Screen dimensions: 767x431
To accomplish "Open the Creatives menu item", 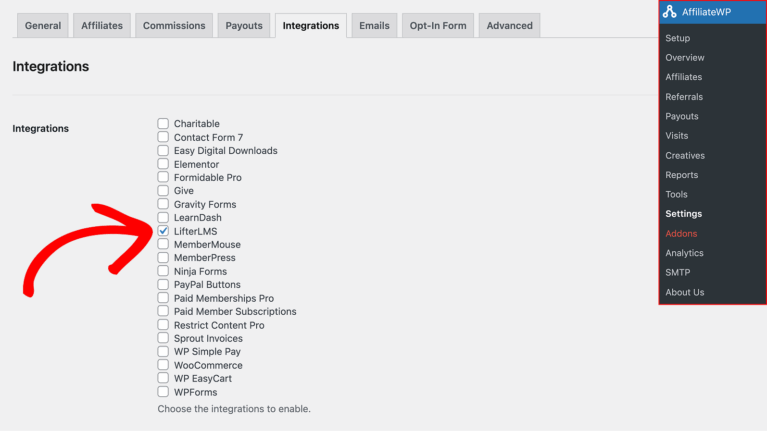I will pos(685,156).
